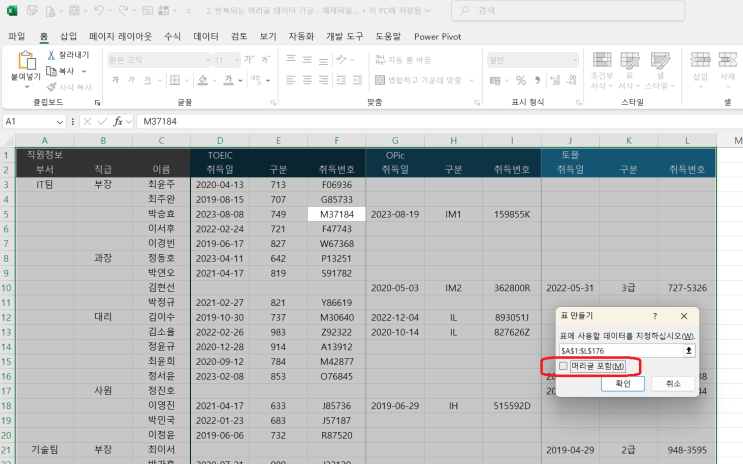The height and width of the screenshot is (464, 743).
Task: Open the Power Pivot tab
Action: click(x=437, y=36)
